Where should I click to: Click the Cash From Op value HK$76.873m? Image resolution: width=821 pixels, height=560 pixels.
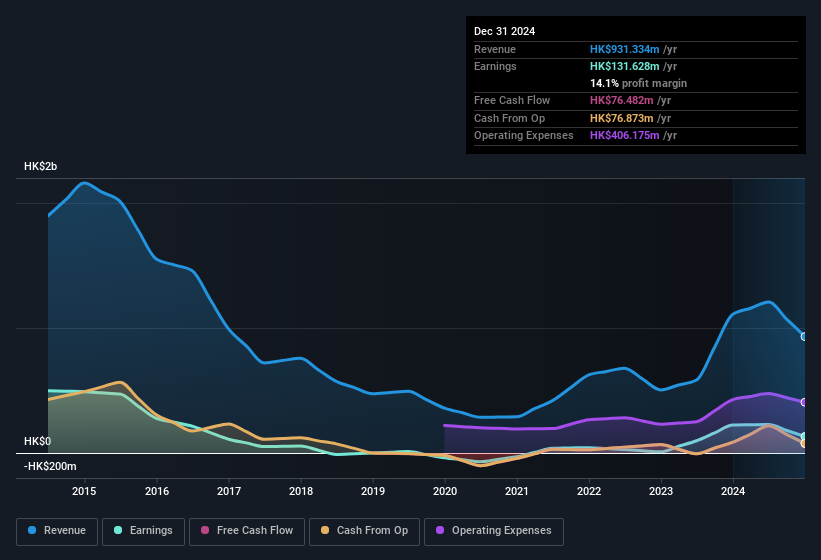pyautogui.click(x=622, y=118)
